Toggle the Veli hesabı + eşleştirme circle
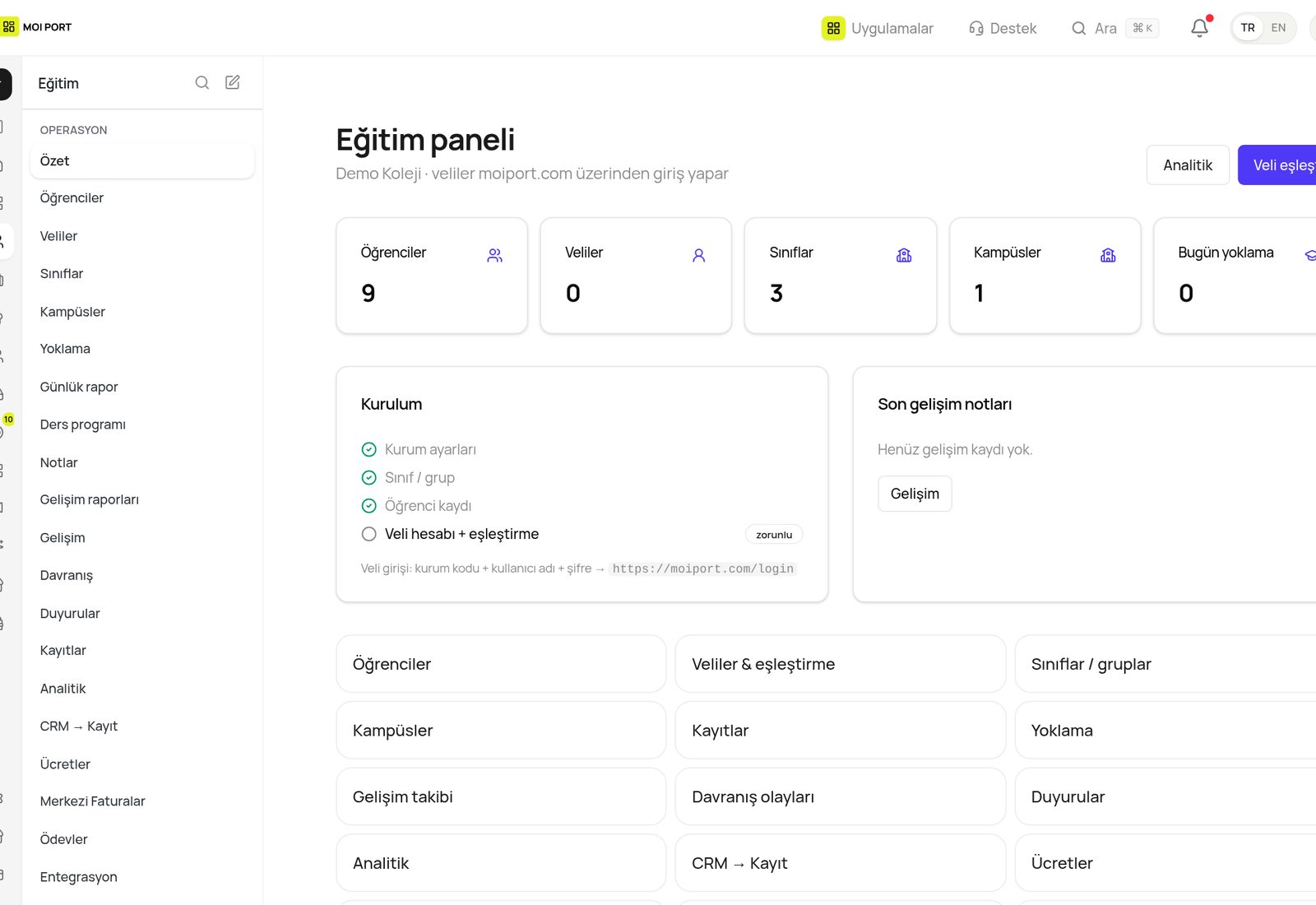Screen dimensions: 1316x905 pos(369,534)
